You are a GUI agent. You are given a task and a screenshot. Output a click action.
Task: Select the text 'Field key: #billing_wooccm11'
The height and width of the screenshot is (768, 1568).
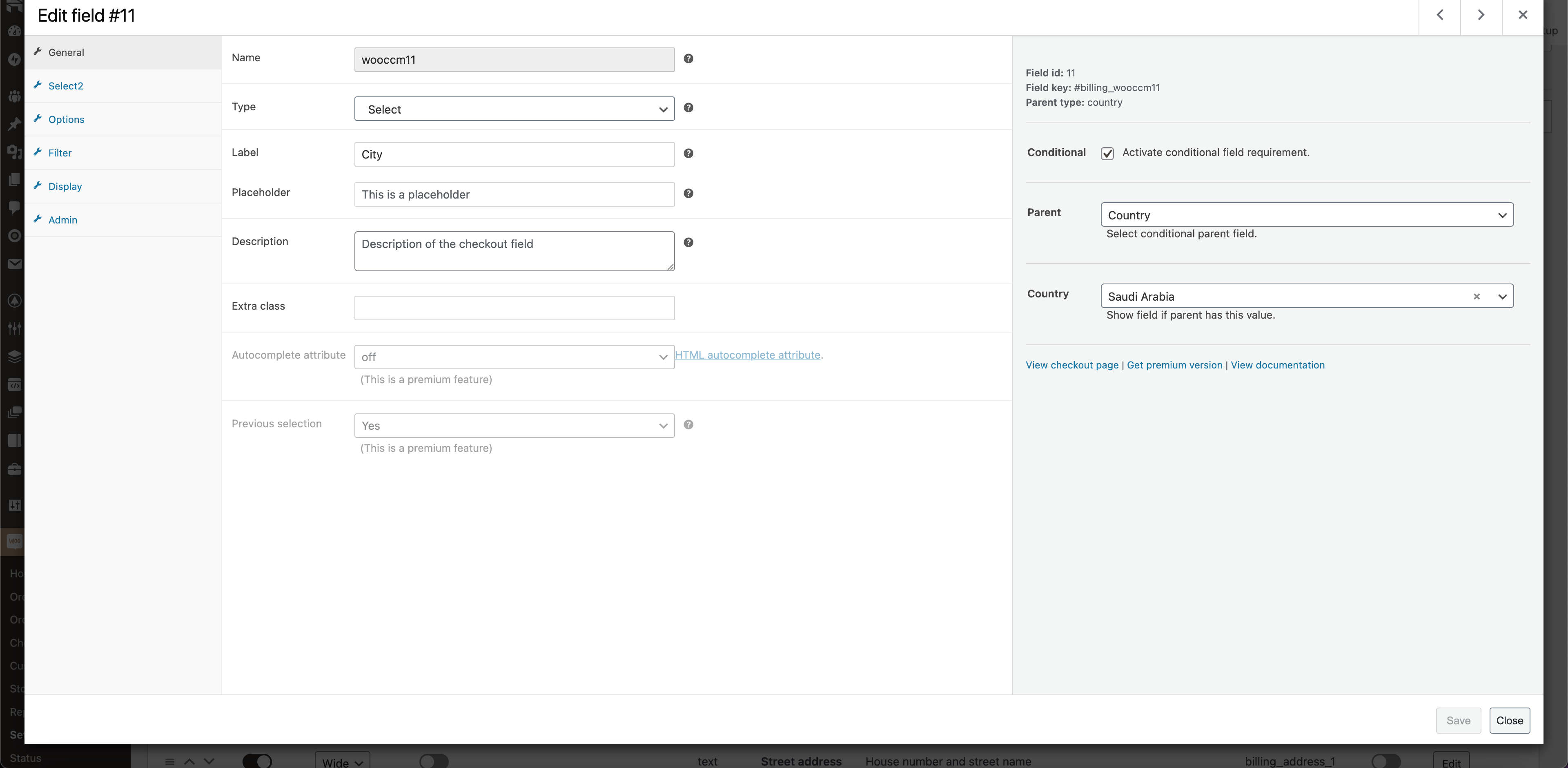click(x=1093, y=88)
